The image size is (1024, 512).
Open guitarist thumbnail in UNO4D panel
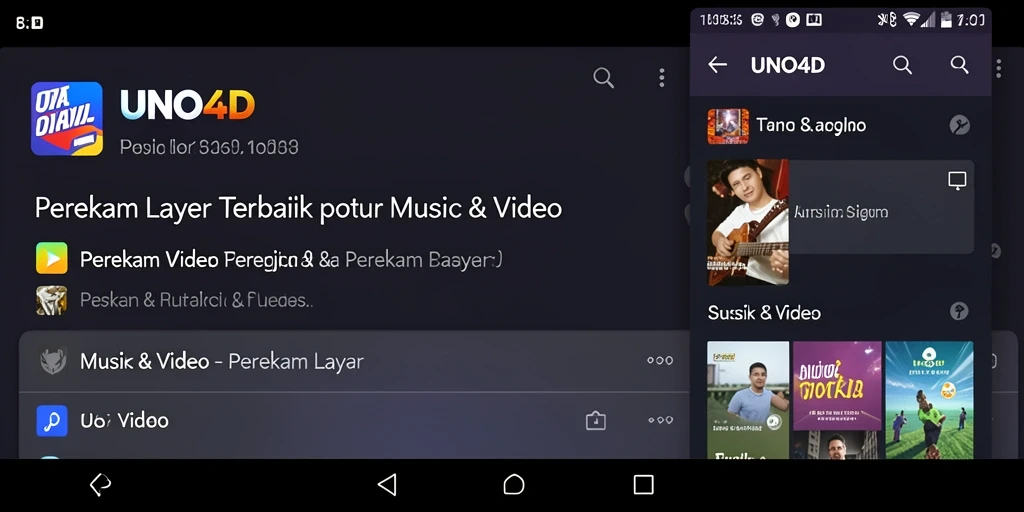pyautogui.click(x=748, y=222)
